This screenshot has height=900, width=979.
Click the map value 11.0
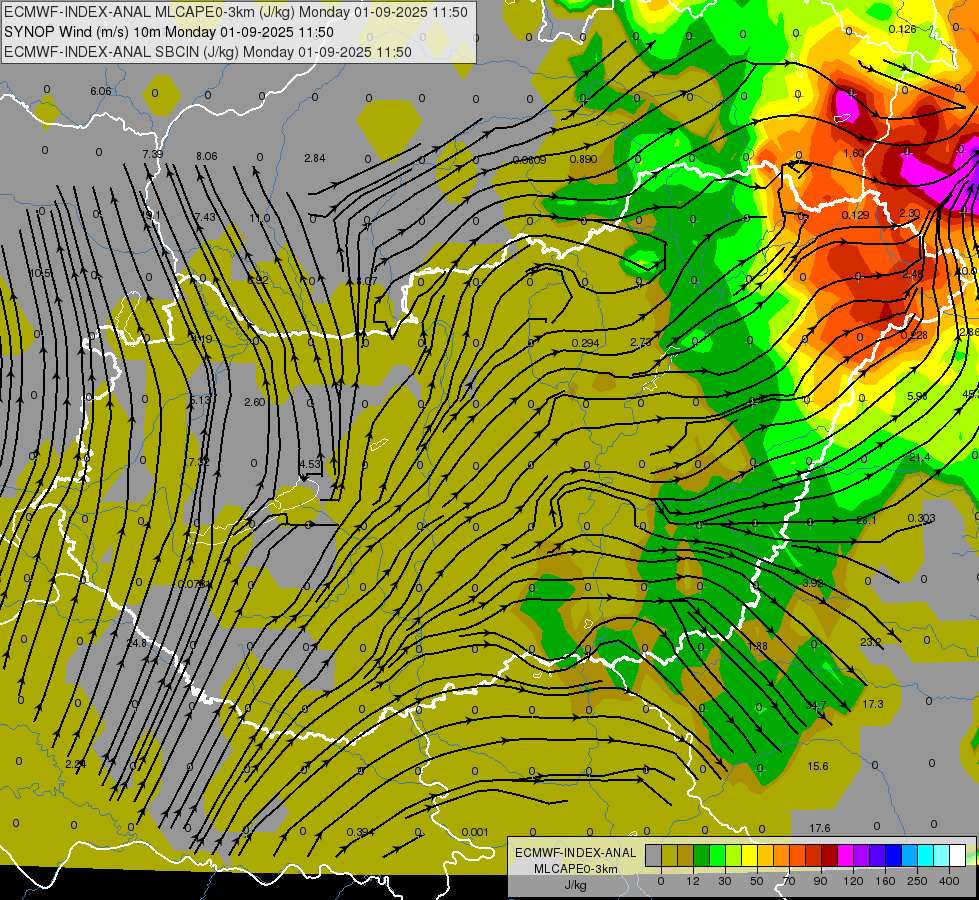(x=260, y=219)
